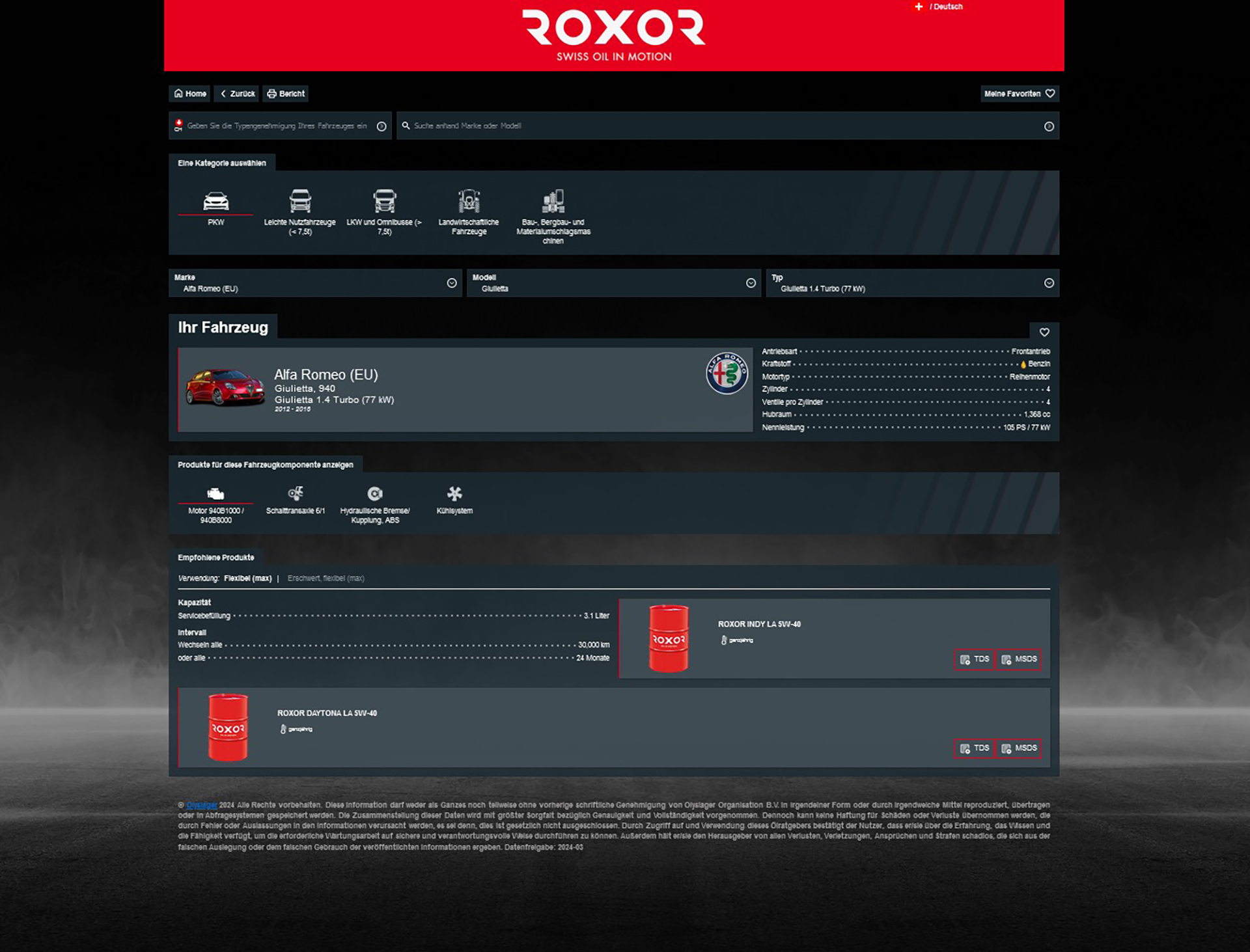Click the Eine Kategorie auswählen tab
Image resolution: width=1250 pixels, height=952 pixels.
coord(222,163)
